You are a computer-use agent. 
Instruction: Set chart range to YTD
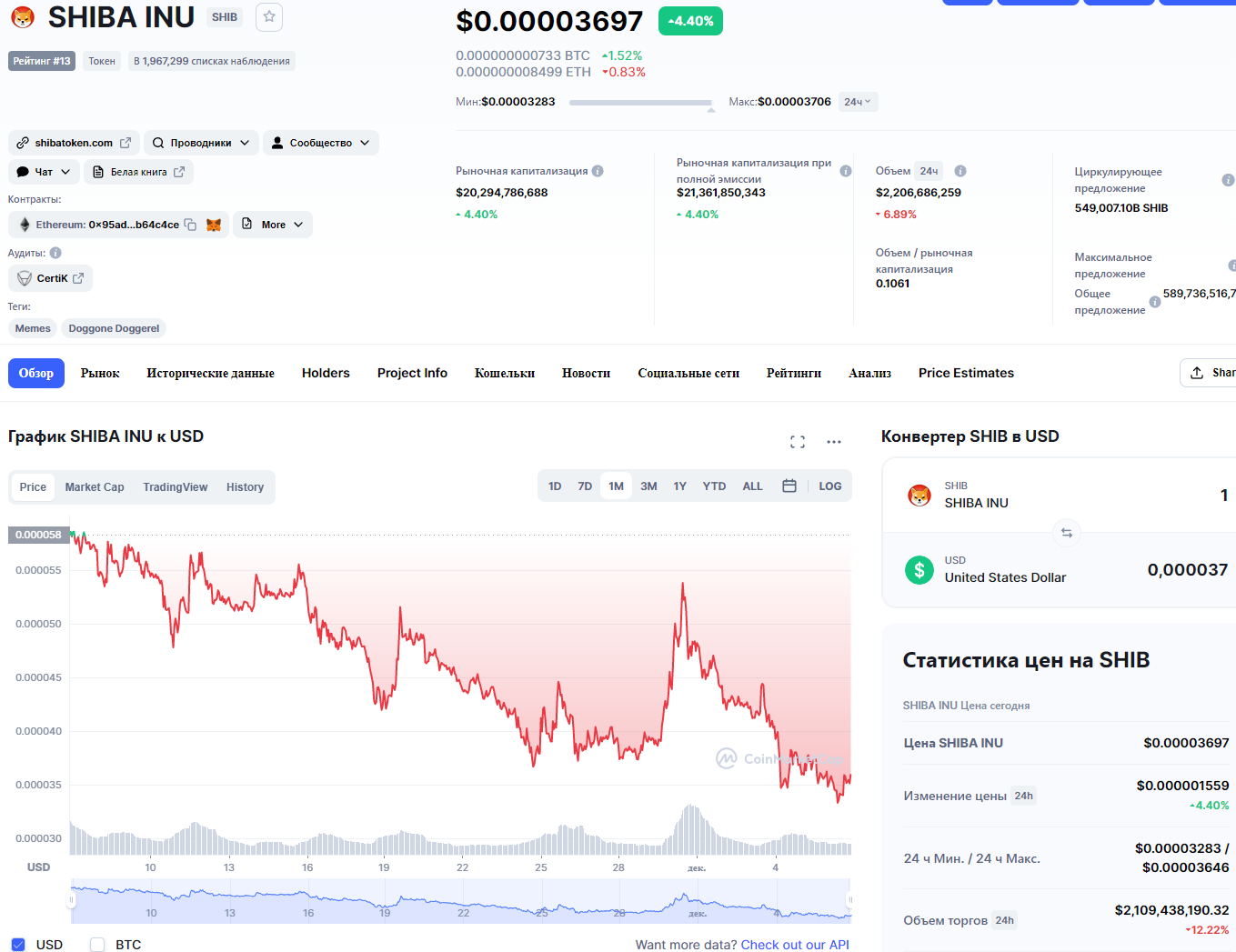pyautogui.click(x=714, y=486)
